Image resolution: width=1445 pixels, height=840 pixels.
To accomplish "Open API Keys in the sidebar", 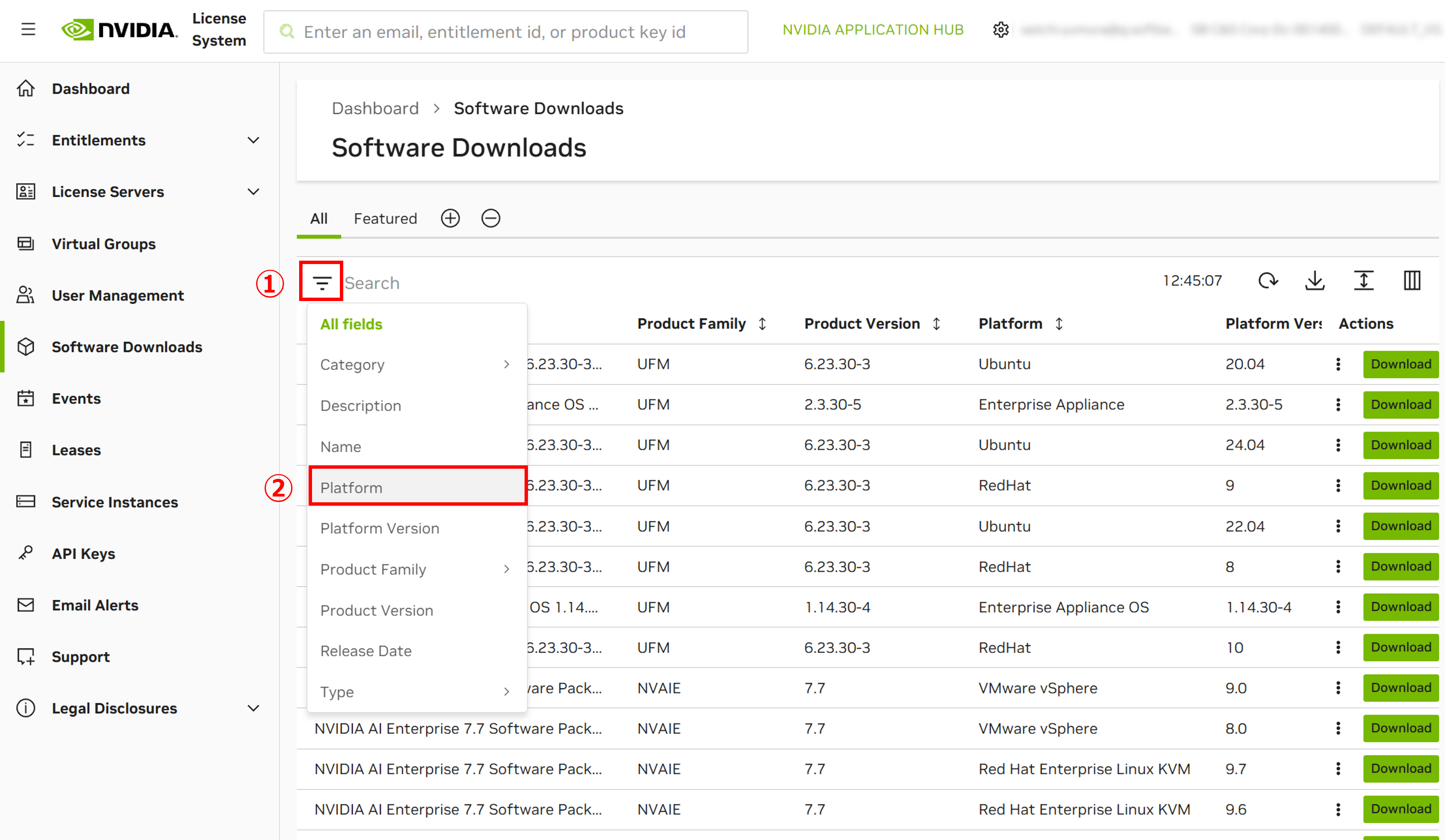I will click(84, 554).
